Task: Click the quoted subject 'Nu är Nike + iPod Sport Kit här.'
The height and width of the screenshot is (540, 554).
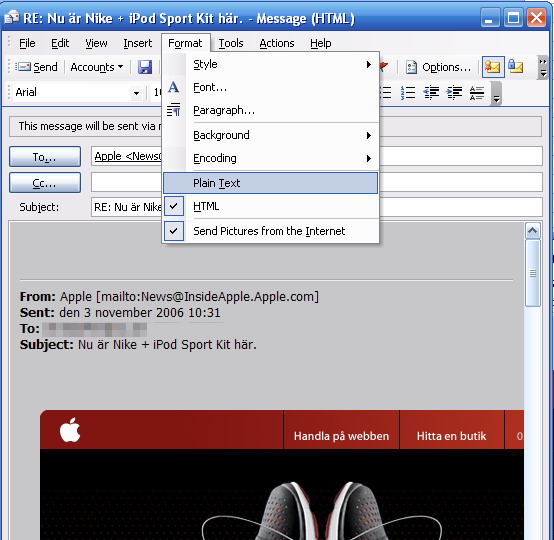Action: (x=167, y=344)
